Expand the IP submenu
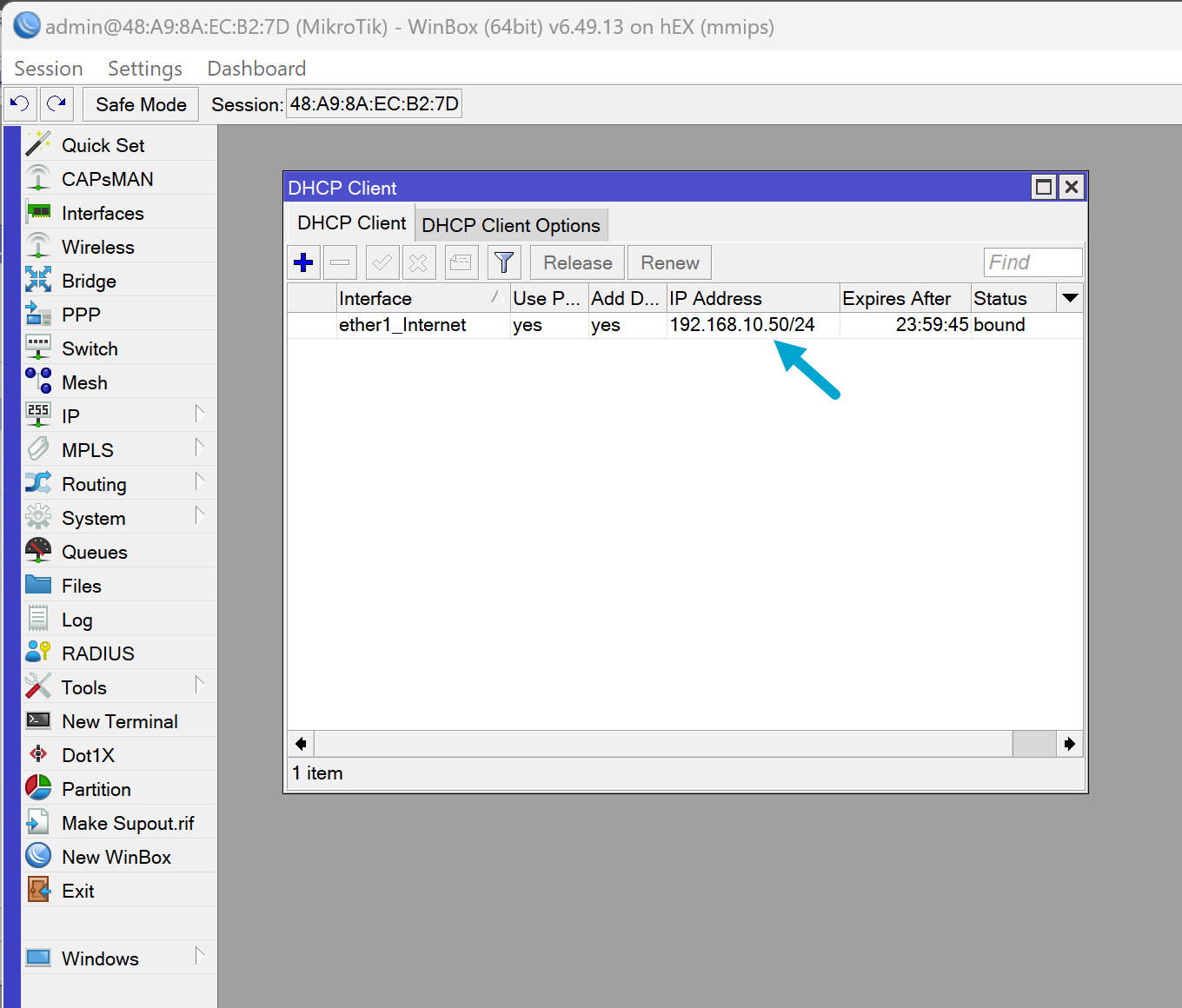The height and width of the screenshot is (1008, 1182). (71, 415)
